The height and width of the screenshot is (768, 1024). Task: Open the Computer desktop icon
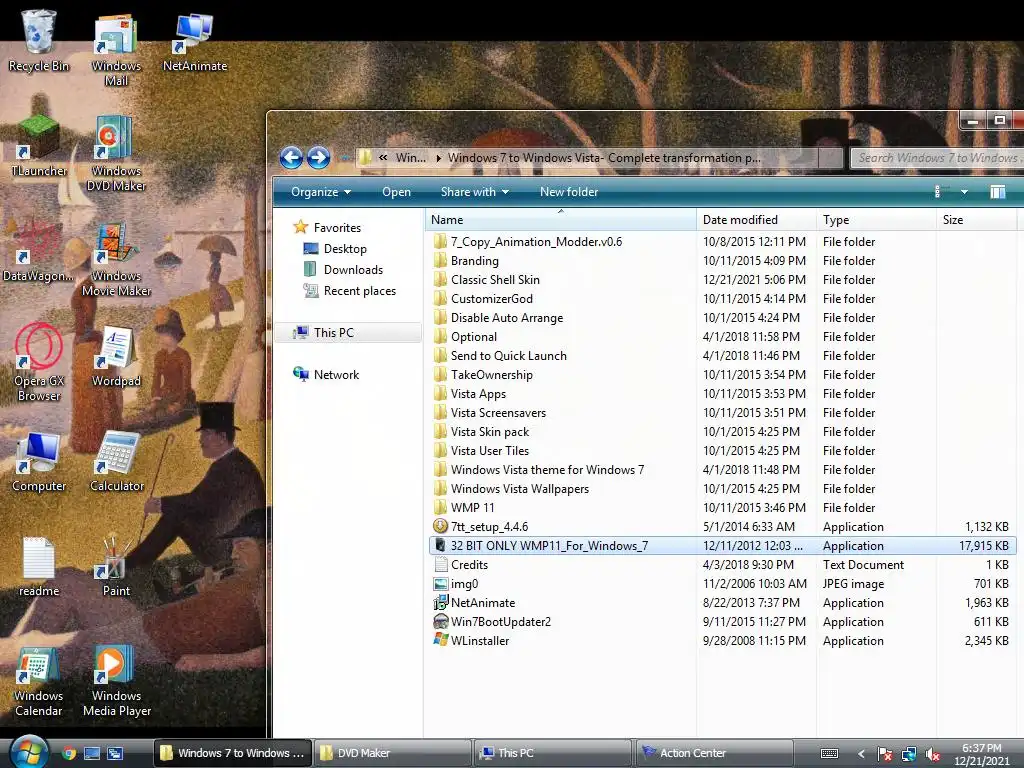pos(39,462)
